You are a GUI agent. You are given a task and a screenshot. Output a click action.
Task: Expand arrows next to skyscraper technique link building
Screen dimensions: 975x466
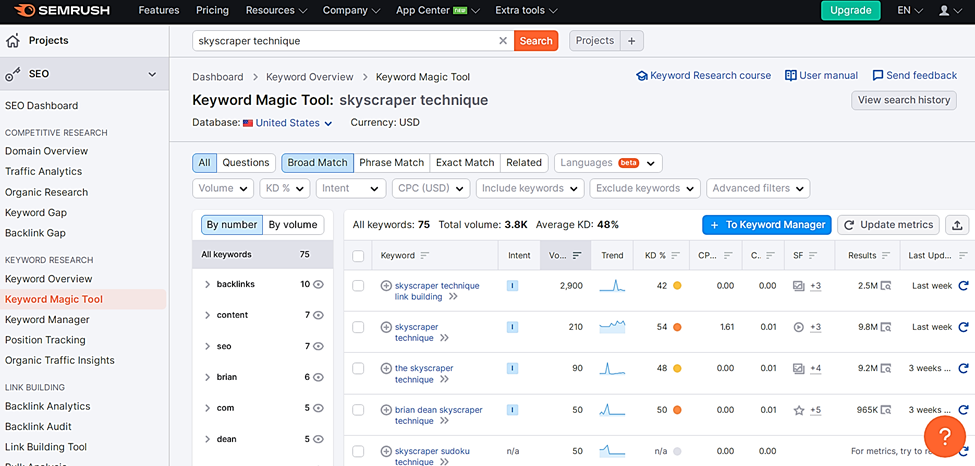tap(453, 297)
